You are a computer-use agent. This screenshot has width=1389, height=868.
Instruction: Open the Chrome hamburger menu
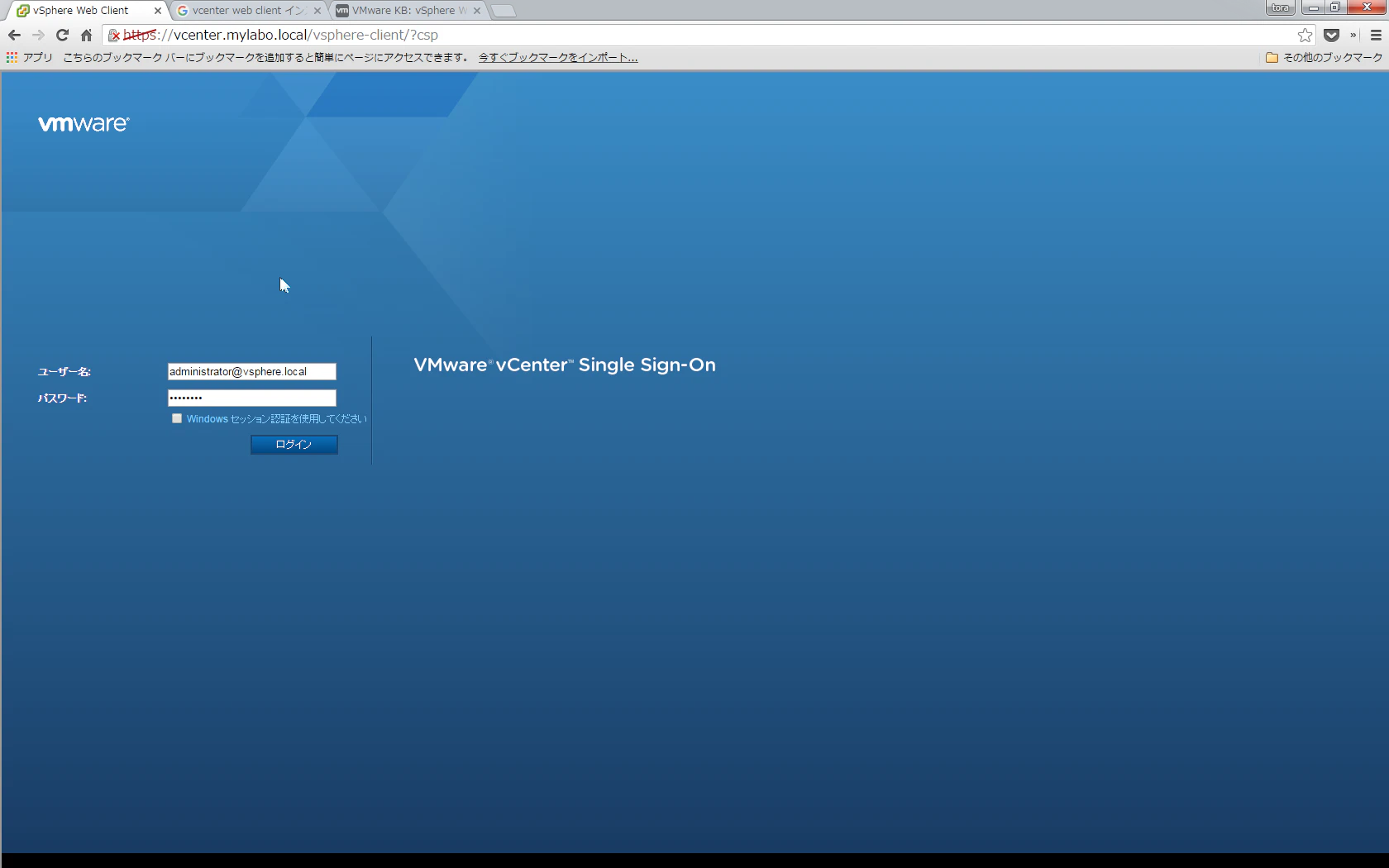pos(1376,35)
